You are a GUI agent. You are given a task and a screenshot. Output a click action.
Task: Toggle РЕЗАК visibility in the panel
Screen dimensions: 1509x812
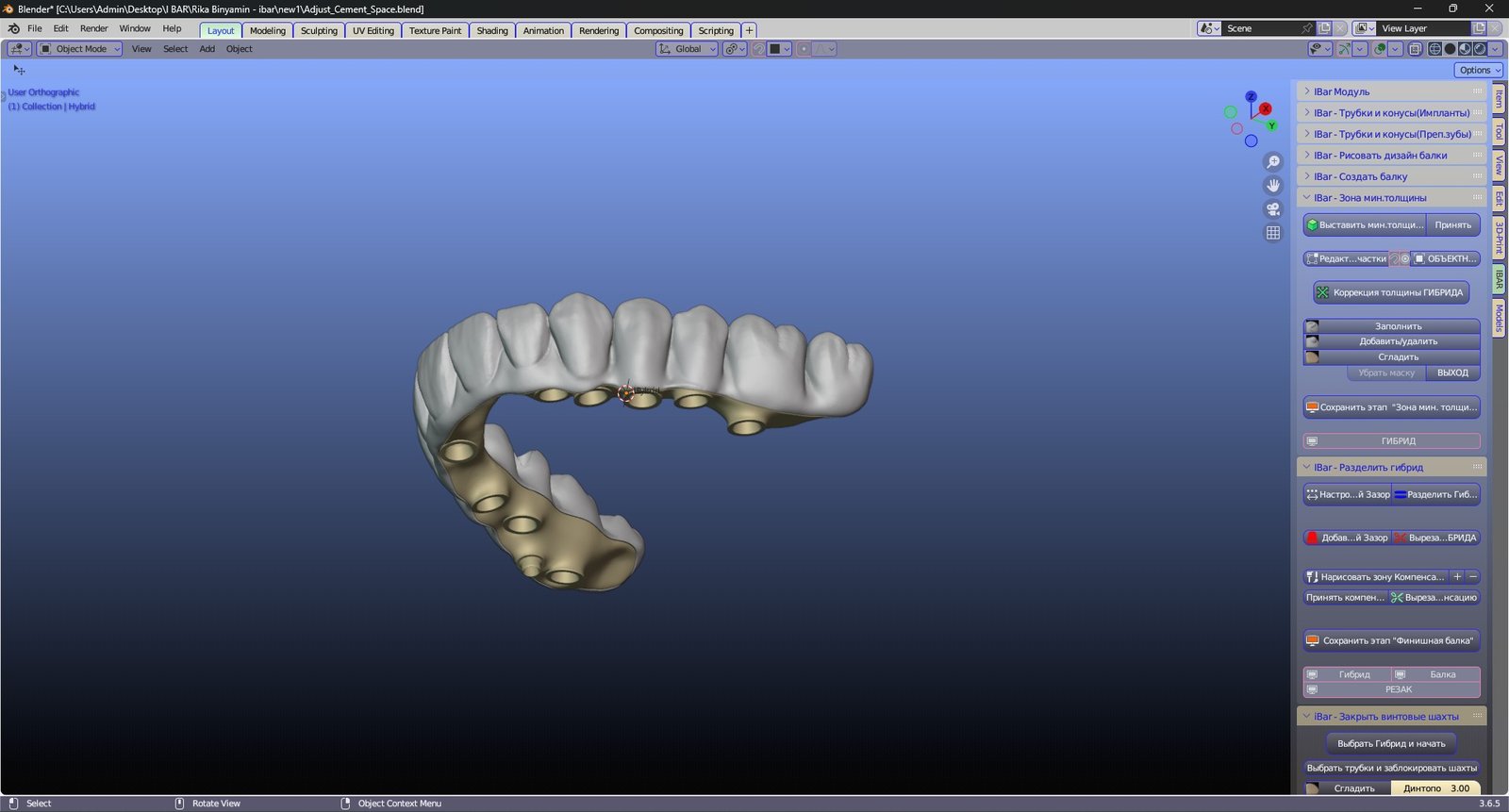[1391, 689]
